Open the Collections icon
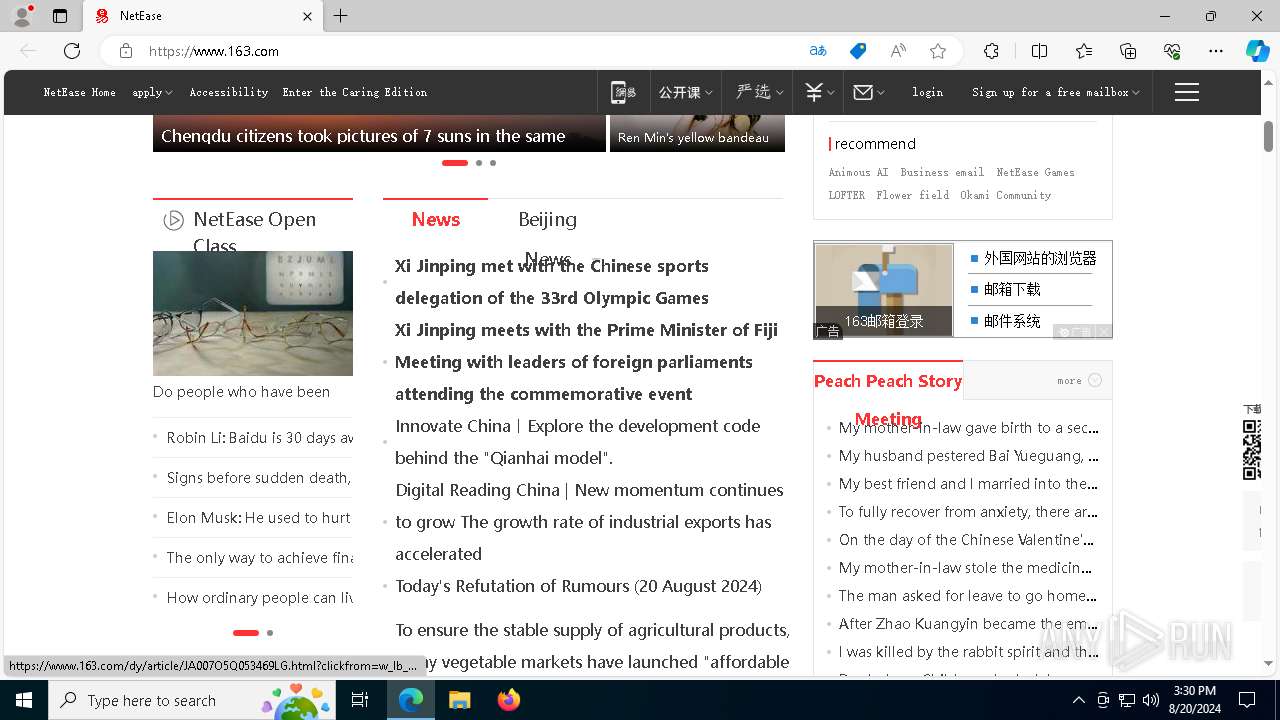The height and width of the screenshot is (720, 1280). (x=1128, y=51)
